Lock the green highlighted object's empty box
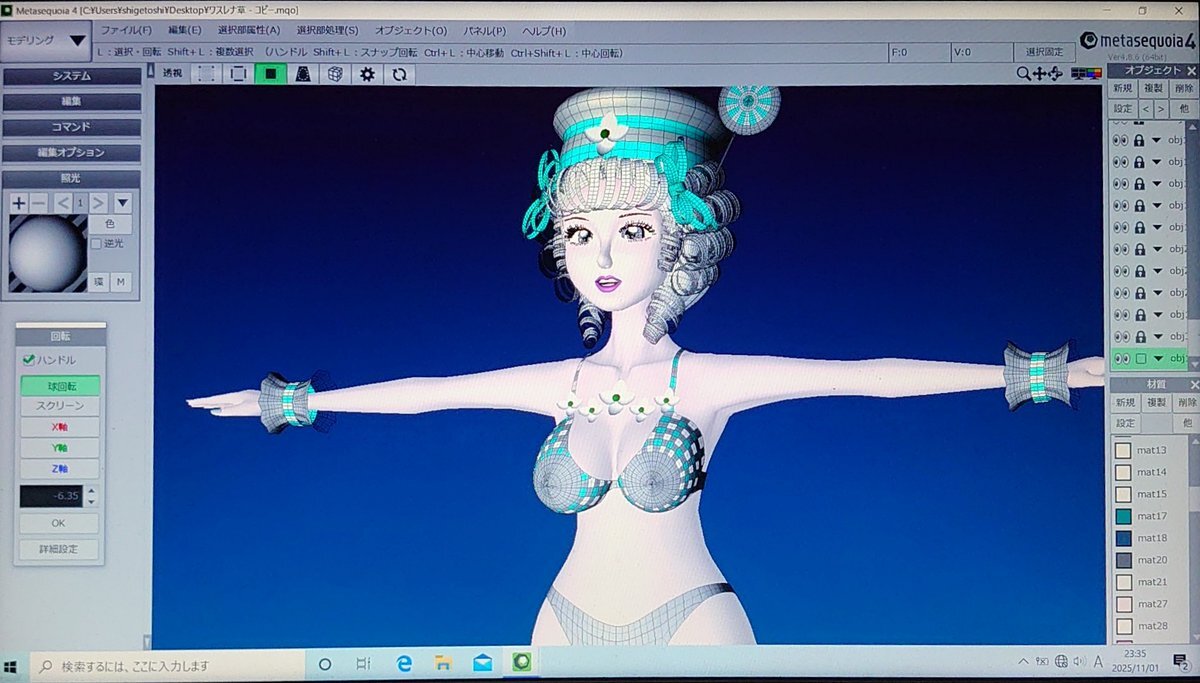 [1140, 358]
